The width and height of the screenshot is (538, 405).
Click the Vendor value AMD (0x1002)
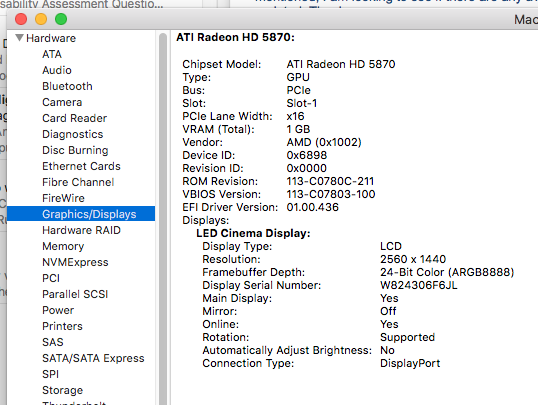coord(324,142)
